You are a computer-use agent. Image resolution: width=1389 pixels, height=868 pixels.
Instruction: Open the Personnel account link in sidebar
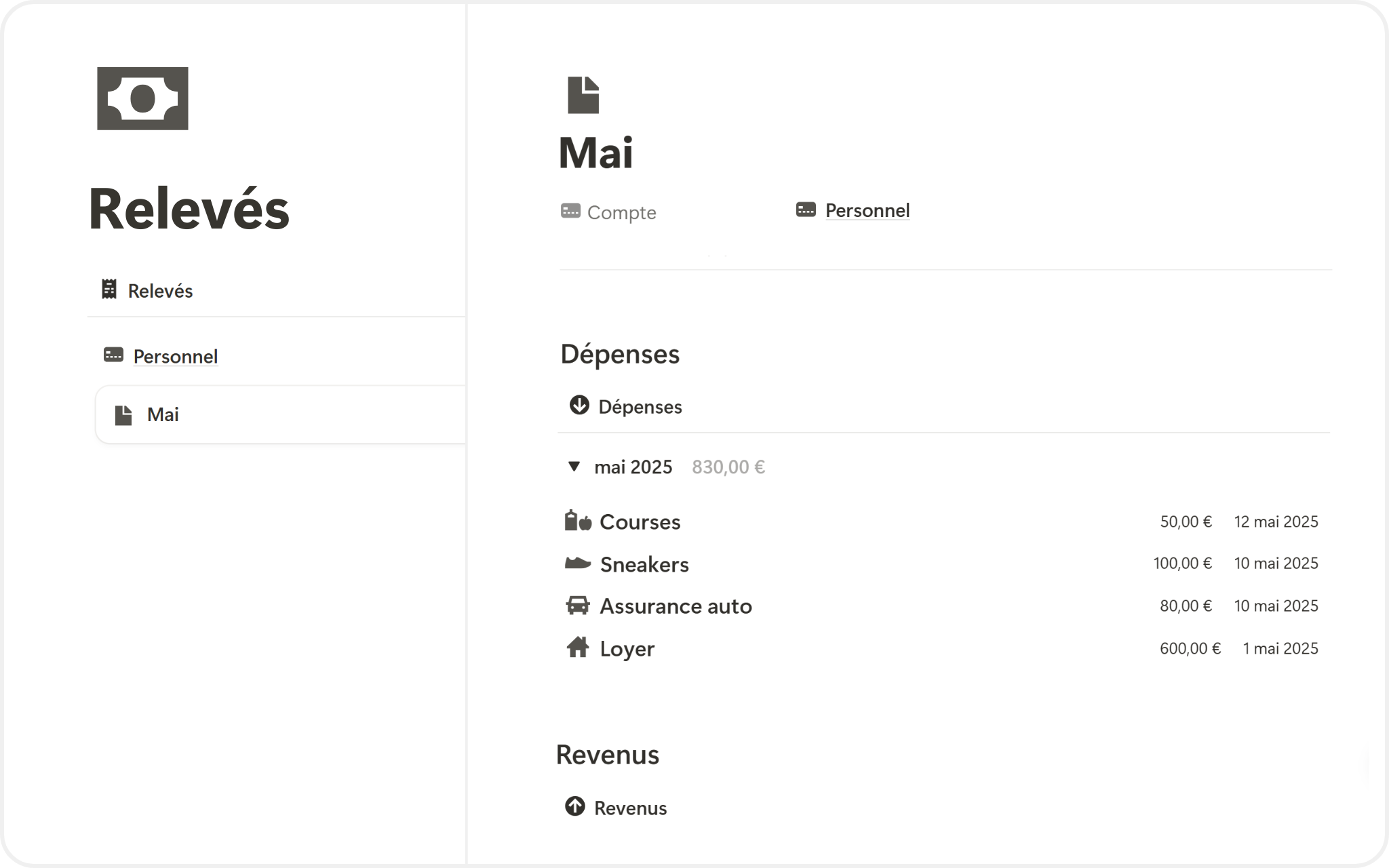pos(175,357)
